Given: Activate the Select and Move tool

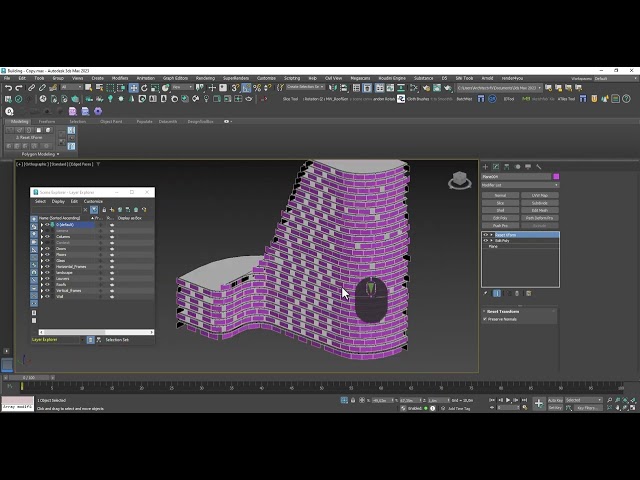Looking at the screenshot, I should coord(133,88).
